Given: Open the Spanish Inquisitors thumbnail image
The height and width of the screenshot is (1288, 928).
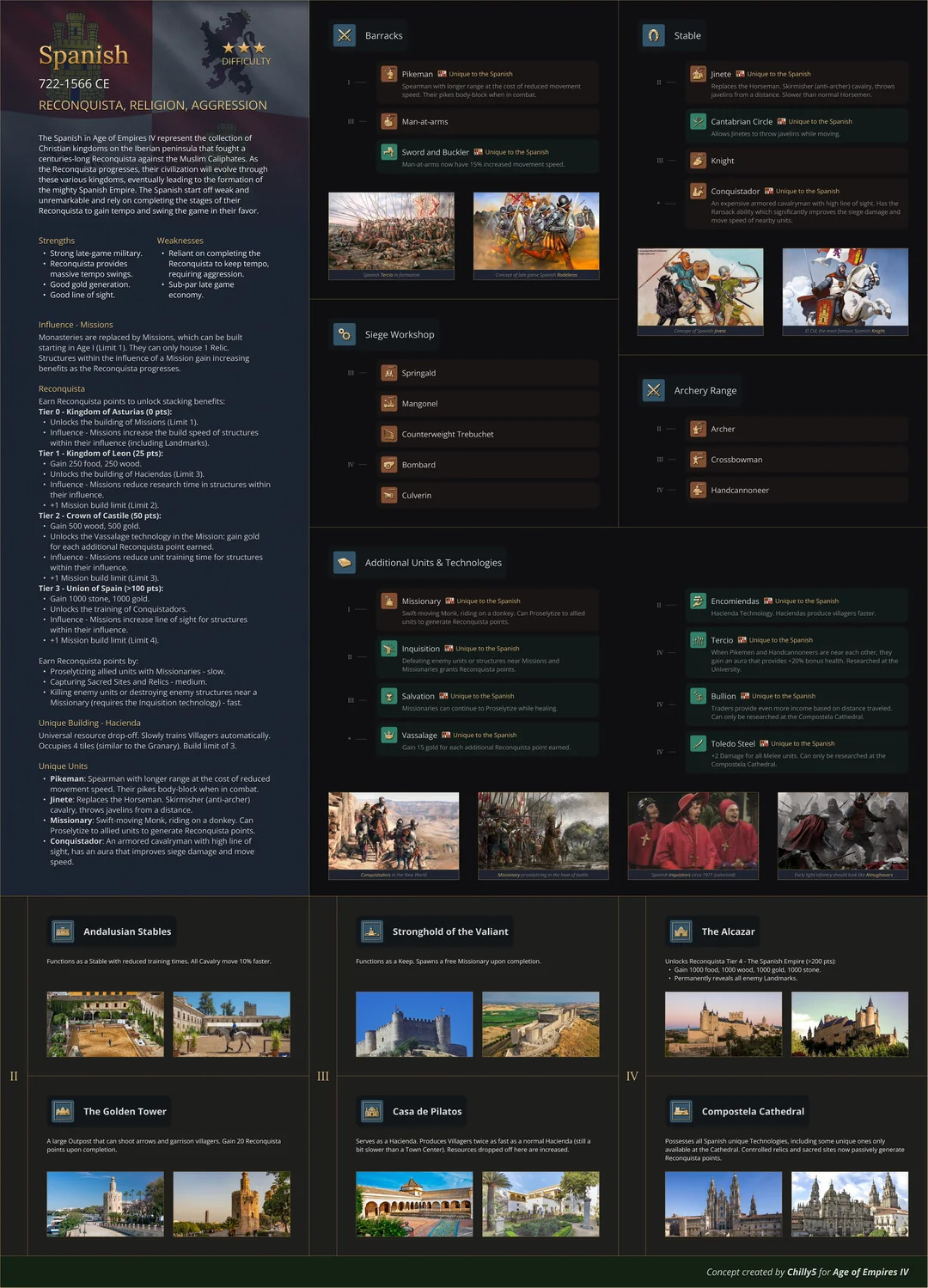Looking at the screenshot, I should tap(693, 834).
